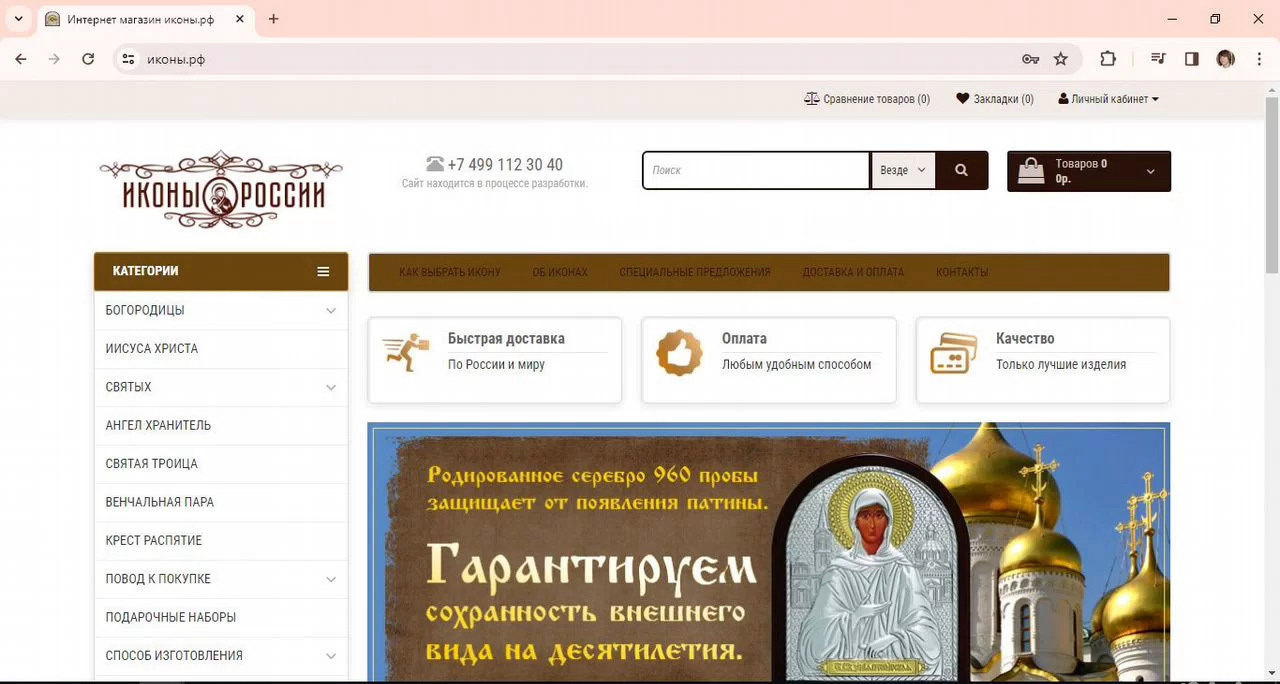Click the Категории header label
The image size is (1280, 684).
(x=146, y=271)
